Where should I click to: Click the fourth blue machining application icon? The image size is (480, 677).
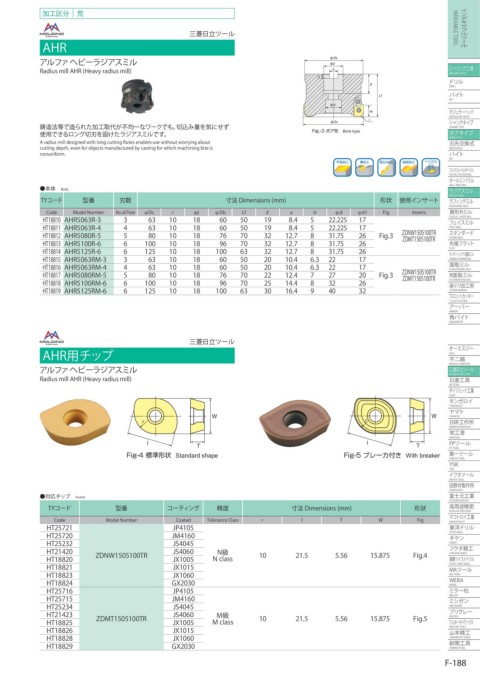click(x=408, y=167)
